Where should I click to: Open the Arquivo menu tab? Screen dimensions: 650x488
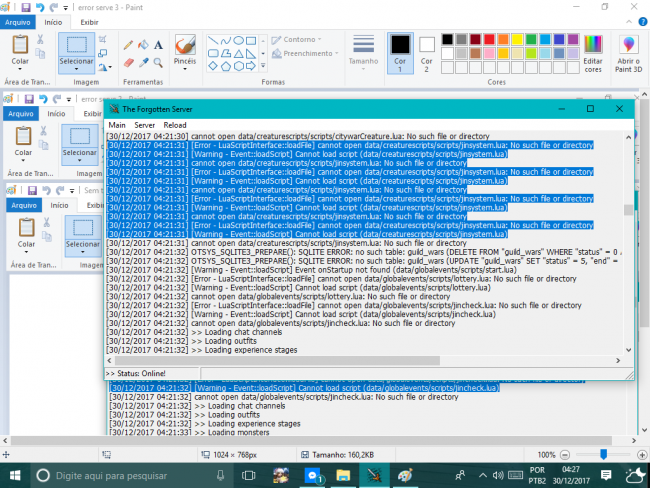point(17,22)
